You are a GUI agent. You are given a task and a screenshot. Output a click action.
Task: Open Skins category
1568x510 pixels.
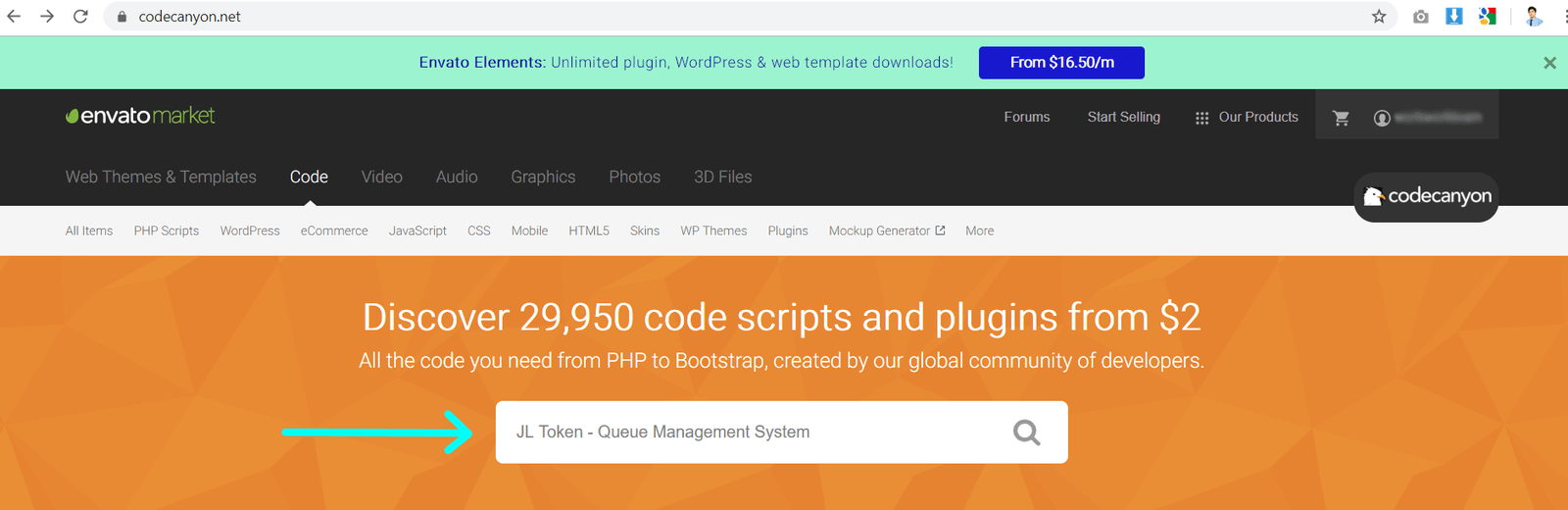click(645, 230)
